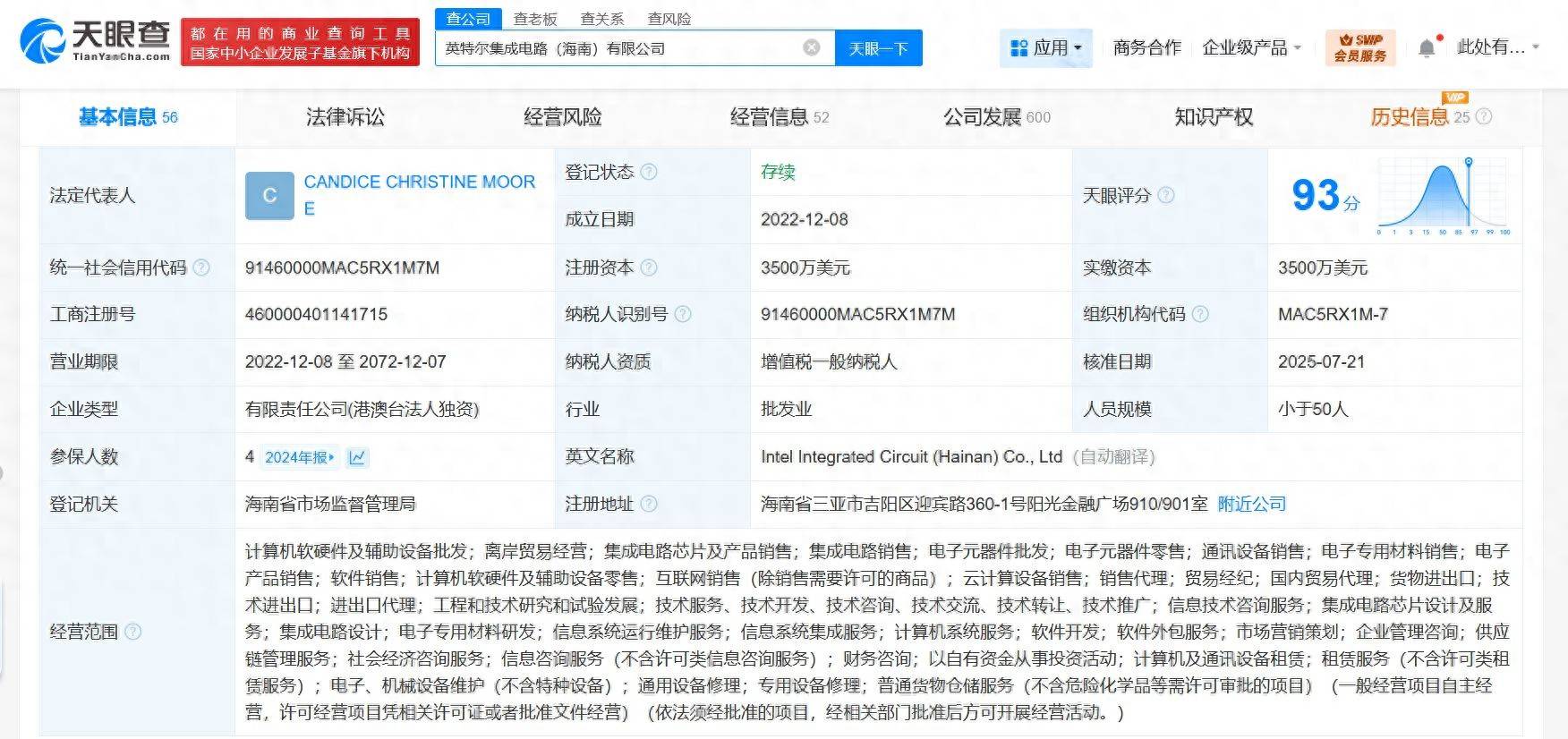The height and width of the screenshot is (739, 1568).
Task: Click help icon next to 天眼评分
Action: click(1166, 195)
